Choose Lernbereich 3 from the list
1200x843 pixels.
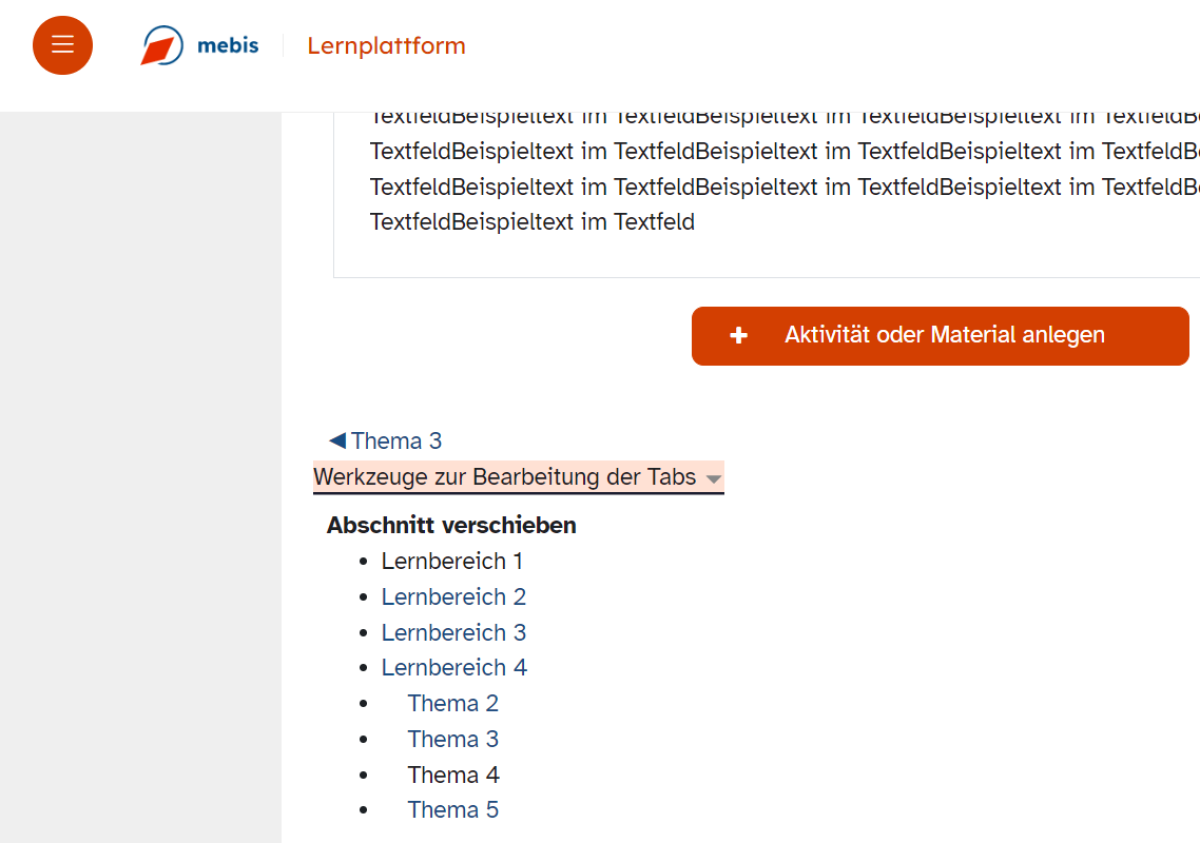click(453, 632)
